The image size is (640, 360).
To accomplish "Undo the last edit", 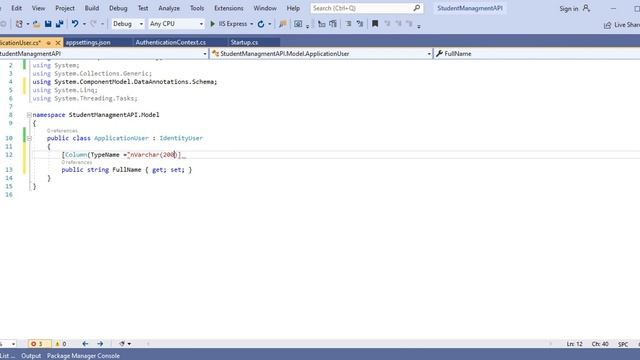I will tap(75, 24).
